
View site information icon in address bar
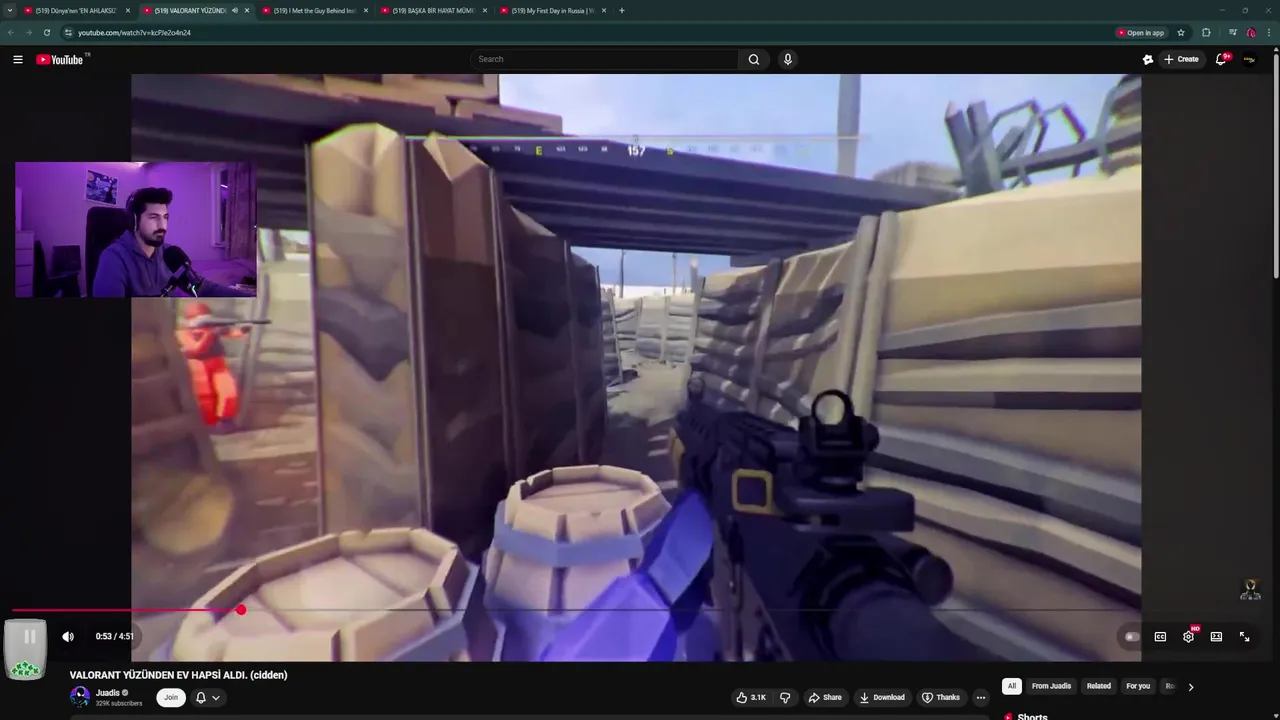[69, 32]
